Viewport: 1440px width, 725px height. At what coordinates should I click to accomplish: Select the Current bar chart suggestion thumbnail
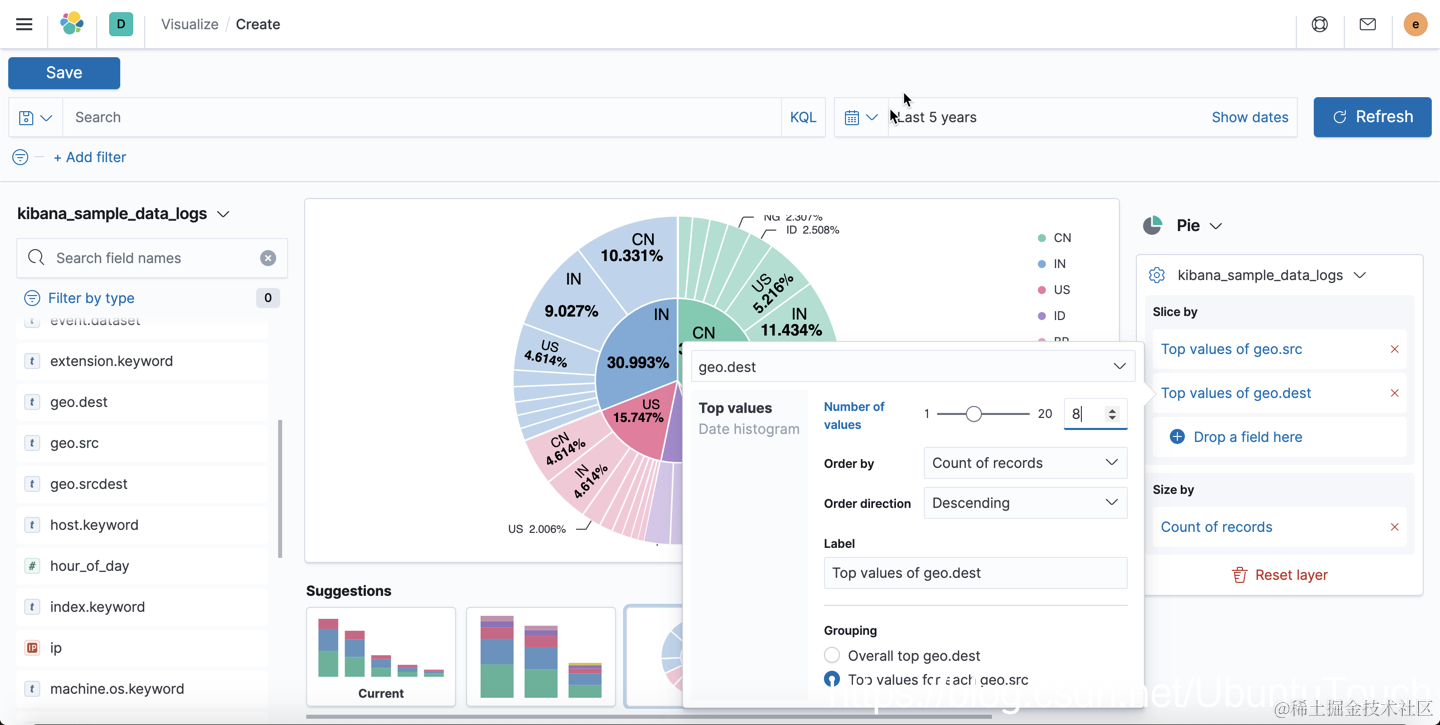381,656
